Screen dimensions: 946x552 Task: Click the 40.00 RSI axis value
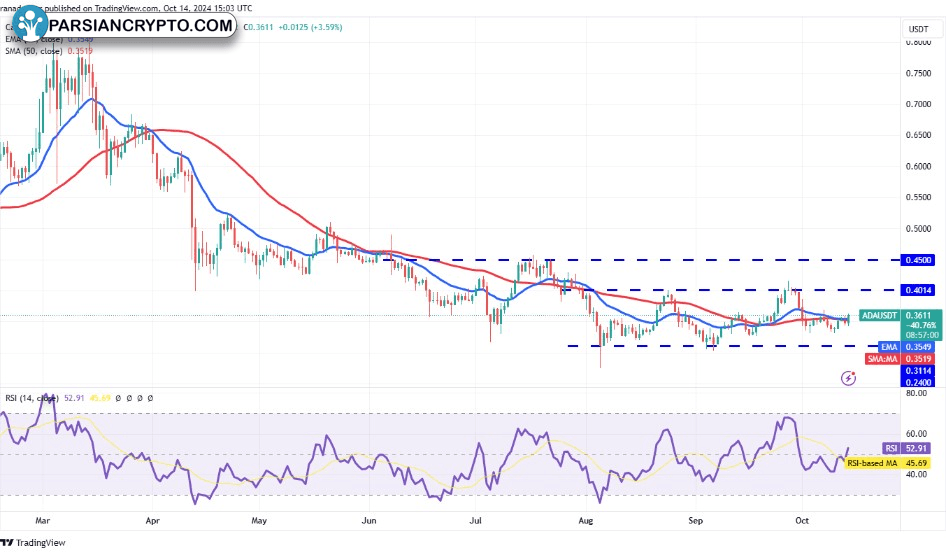tap(916, 475)
